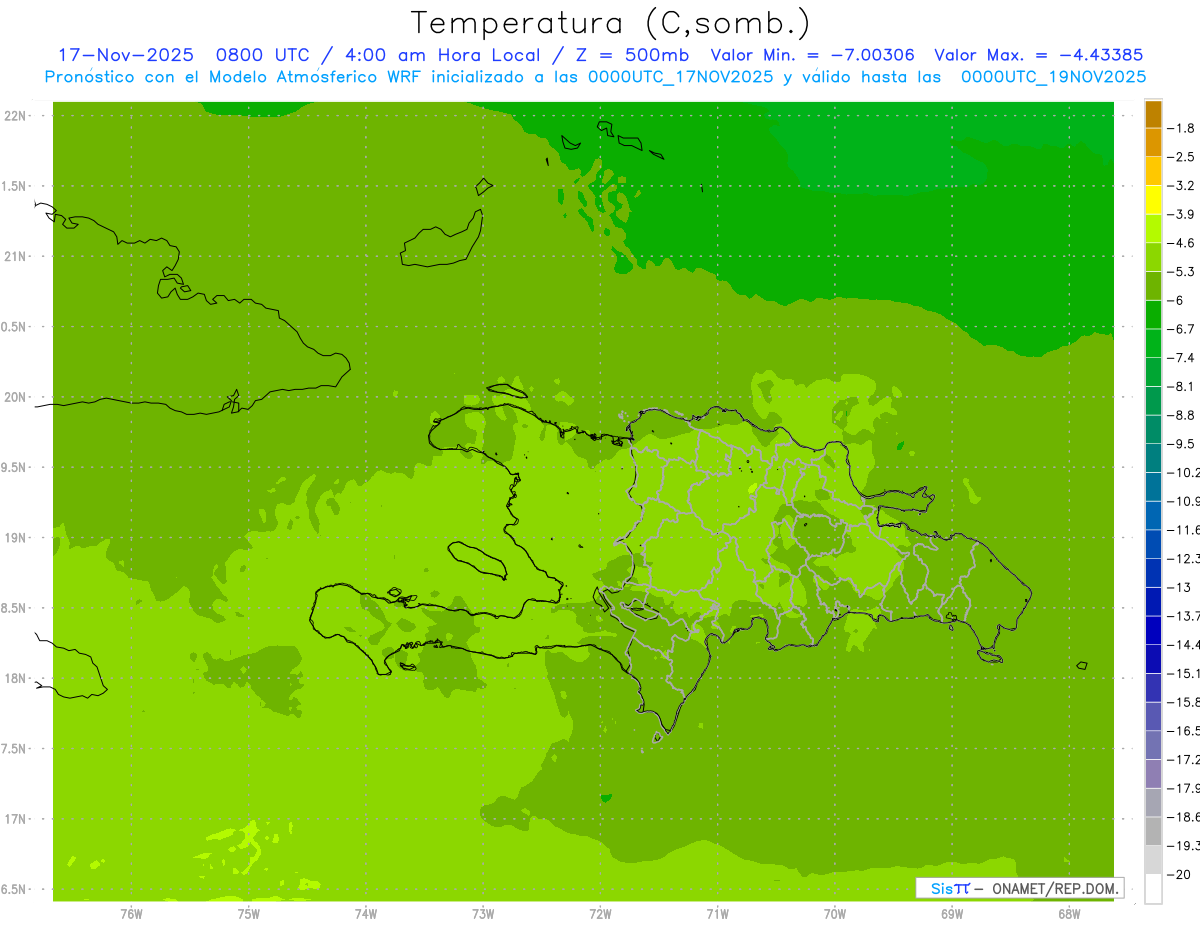Image resolution: width=1200 pixels, height=927 pixels.
Task: Click the "17N" latitude label
Action: point(16,819)
